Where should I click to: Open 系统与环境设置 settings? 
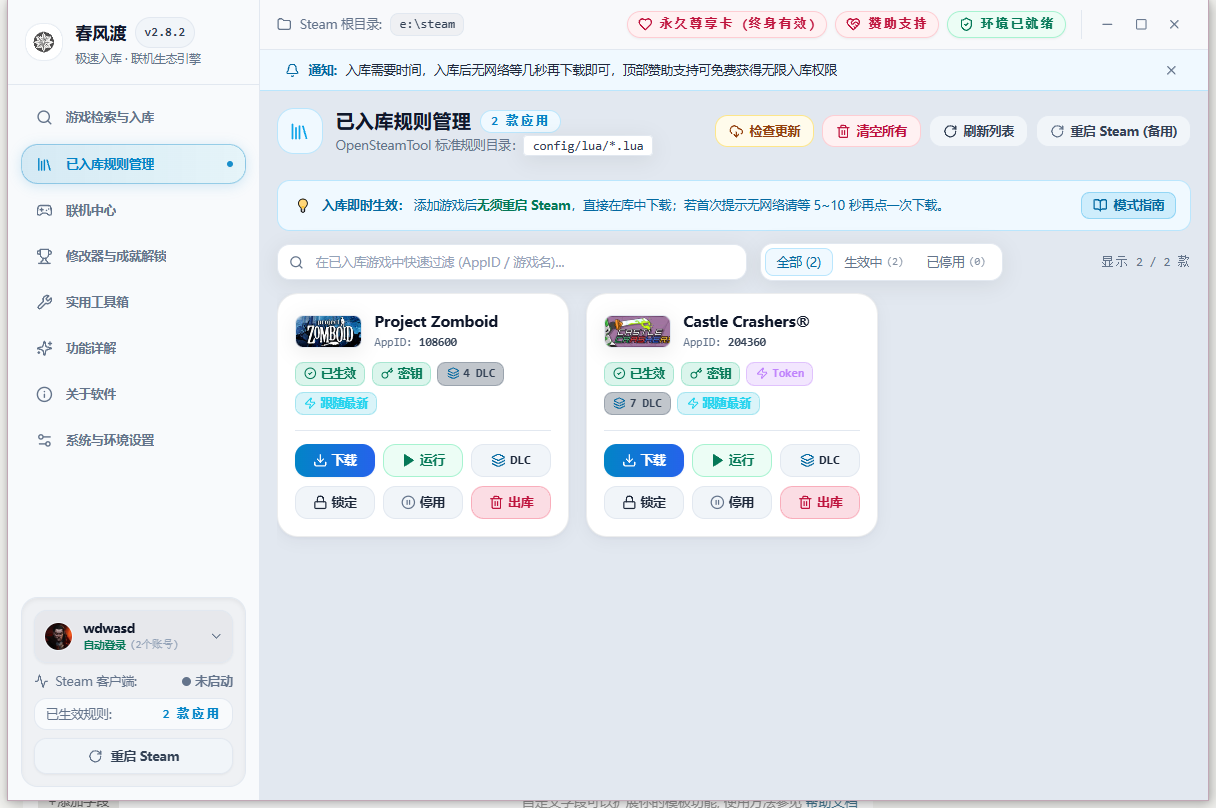[x=133, y=440]
